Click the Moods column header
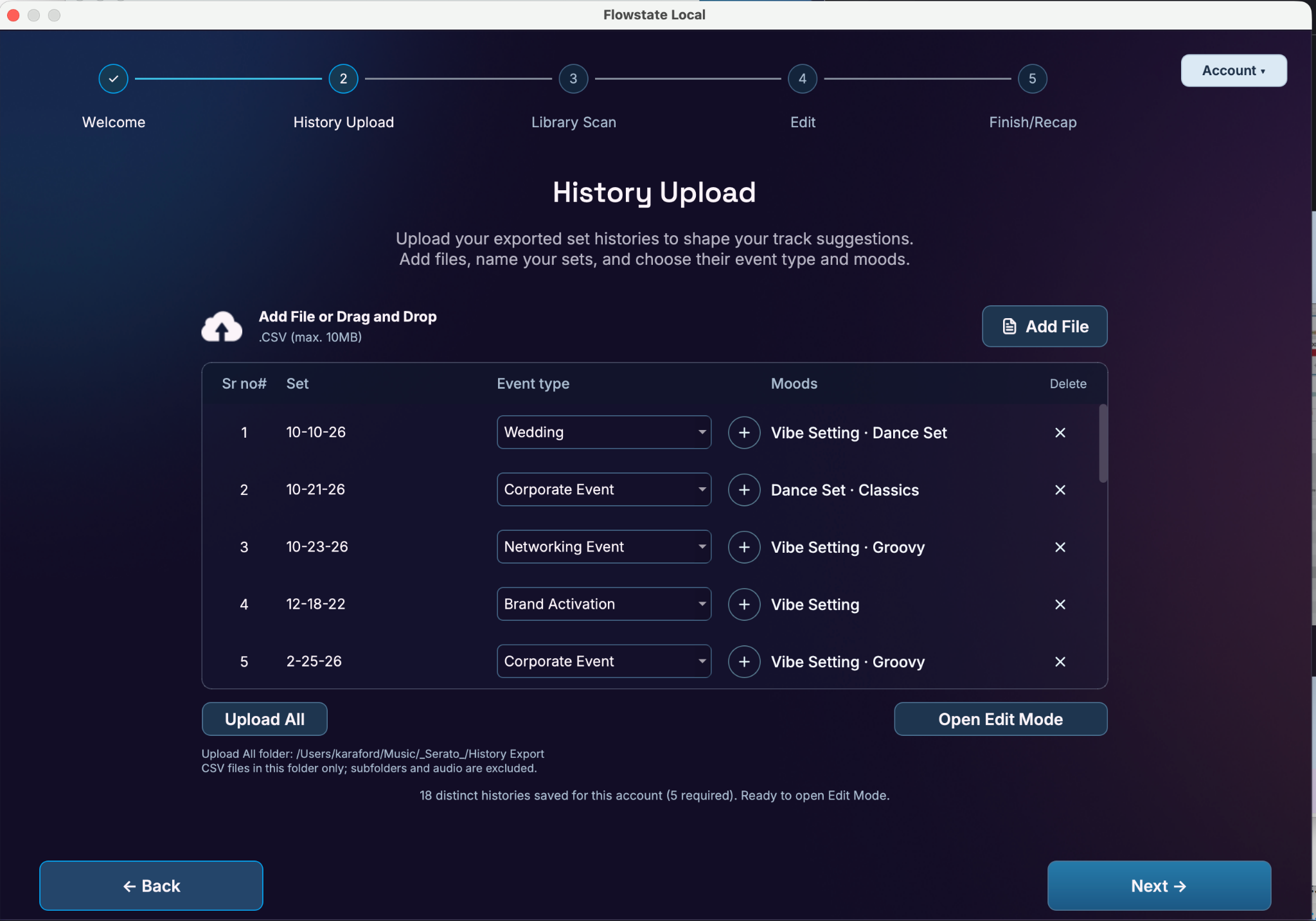 pos(794,384)
